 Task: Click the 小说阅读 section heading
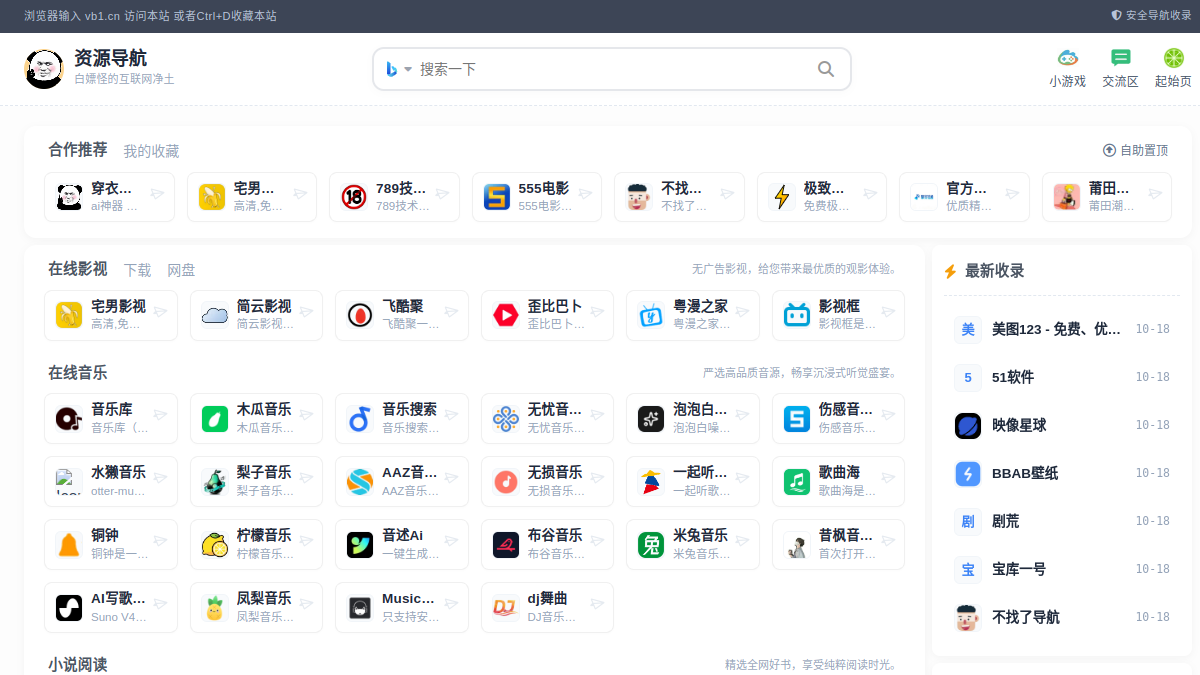point(78,665)
